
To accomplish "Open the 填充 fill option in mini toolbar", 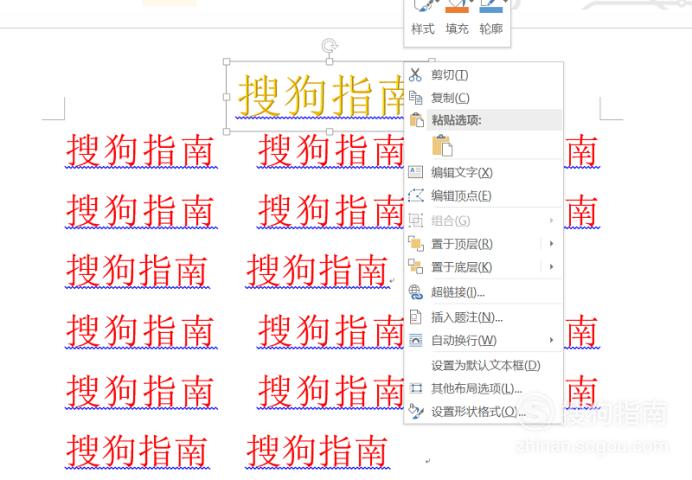I will pyautogui.click(x=457, y=18).
